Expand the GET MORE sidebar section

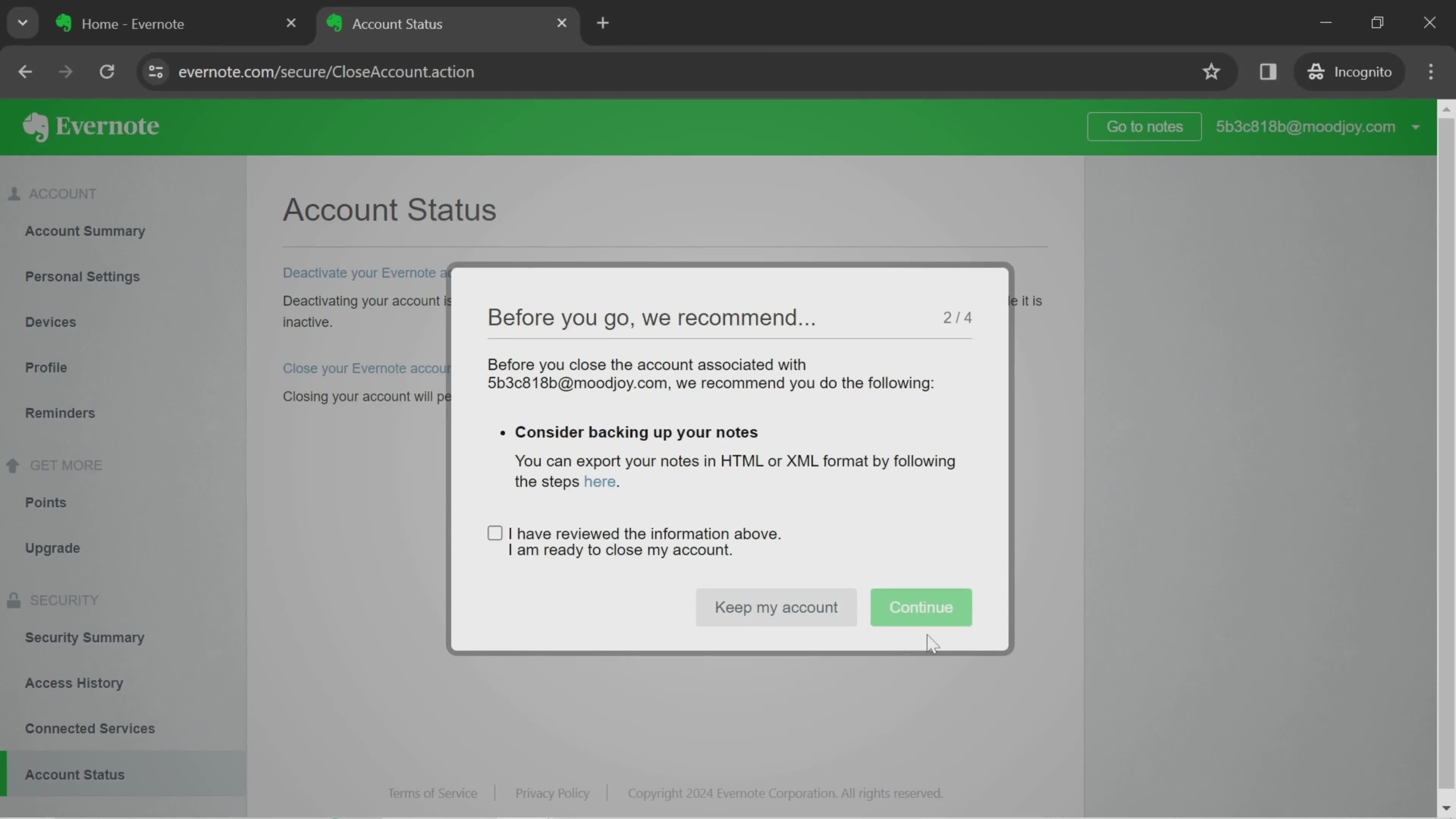65,465
